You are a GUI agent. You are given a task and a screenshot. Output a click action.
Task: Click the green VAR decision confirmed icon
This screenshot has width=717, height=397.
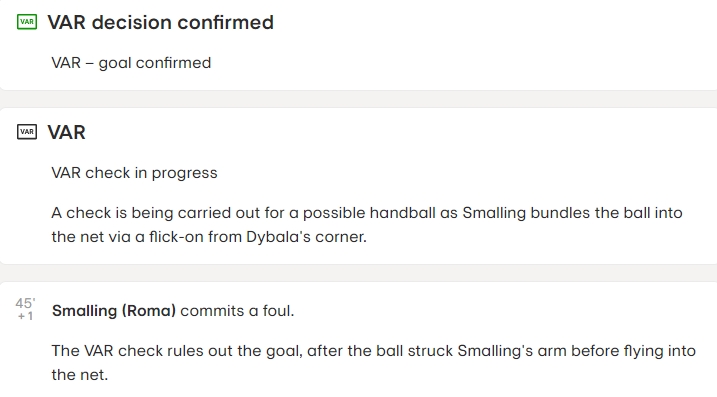pos(27,21)
